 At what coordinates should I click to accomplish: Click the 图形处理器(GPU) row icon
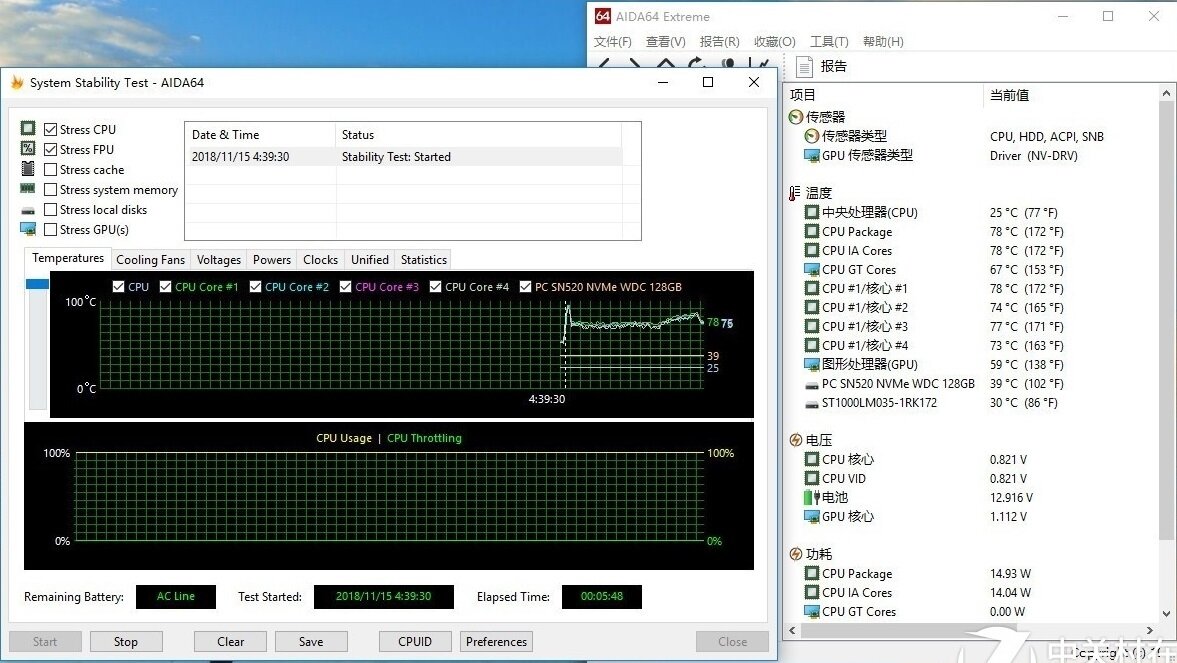tap(811, 364)
